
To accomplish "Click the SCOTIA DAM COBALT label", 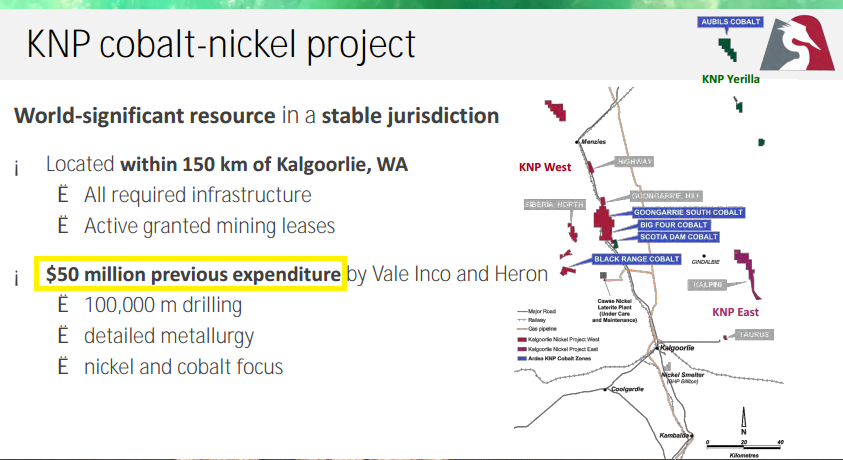I will coord(678,237).
